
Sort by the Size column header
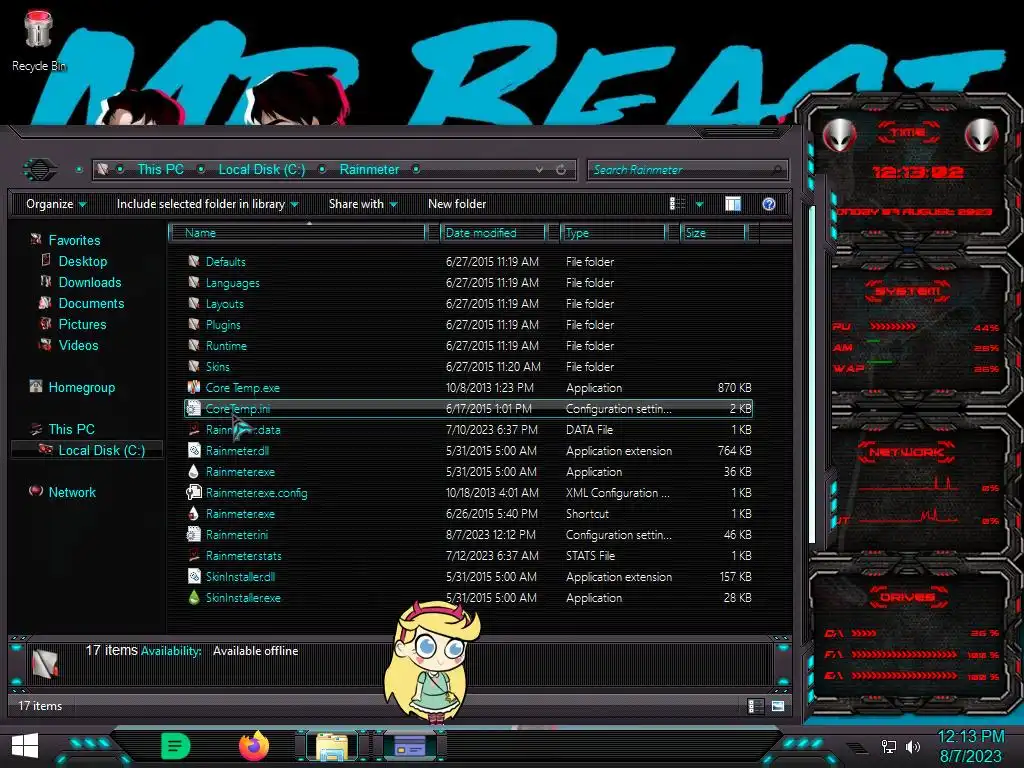coord(713,233)
